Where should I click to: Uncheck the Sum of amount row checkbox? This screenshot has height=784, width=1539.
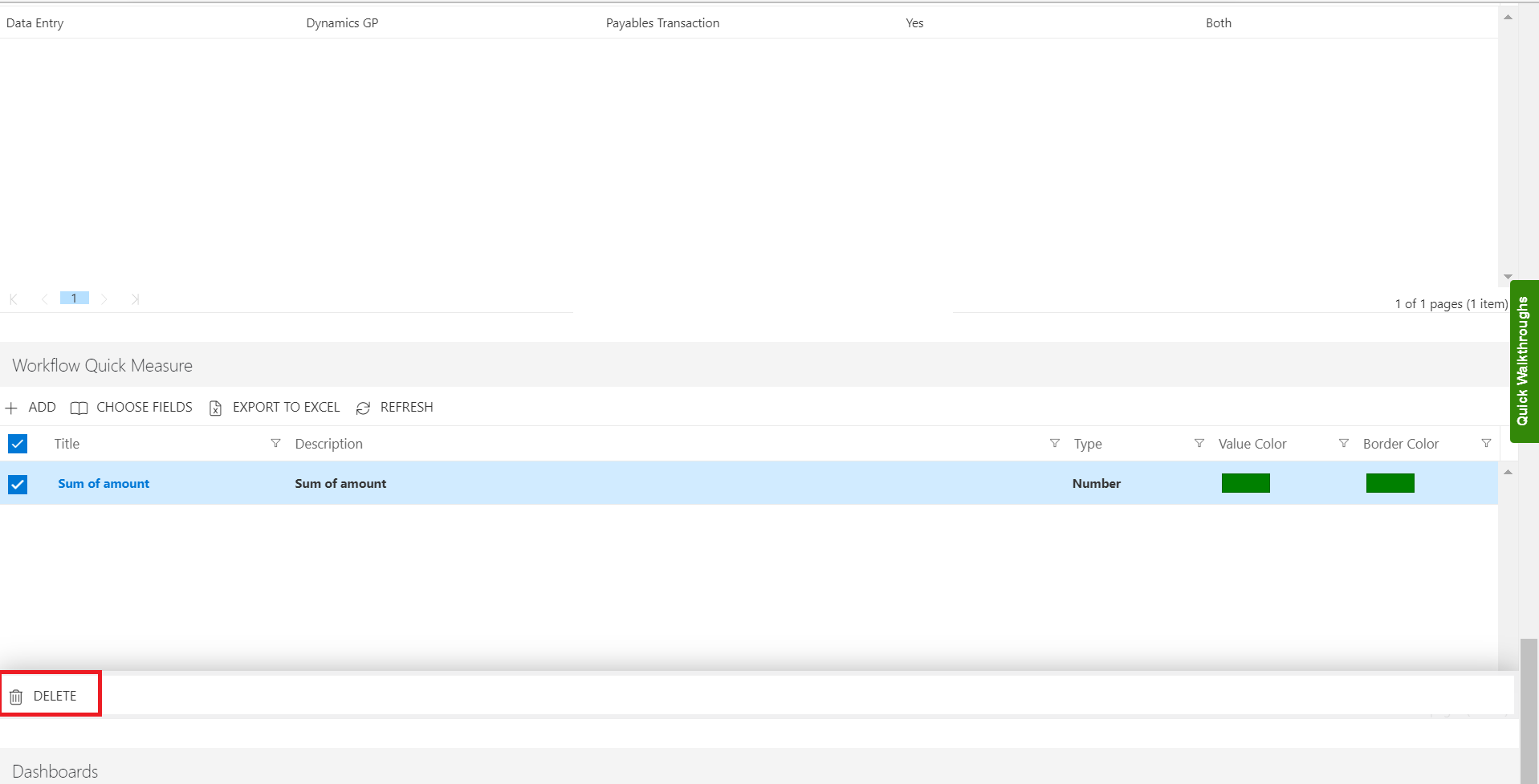[18, 484]
